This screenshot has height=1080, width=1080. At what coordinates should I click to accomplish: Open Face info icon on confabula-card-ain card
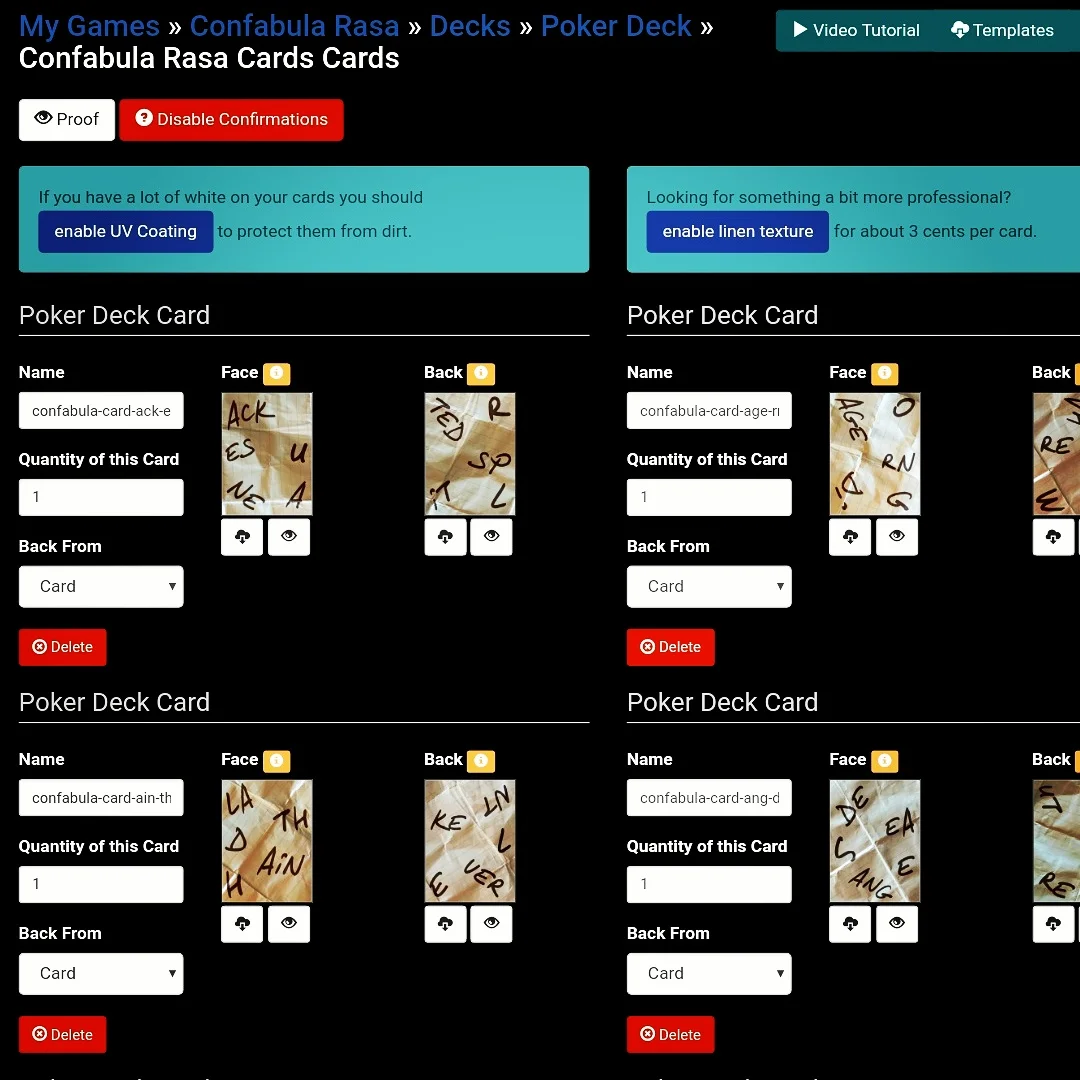coord(276,760)
